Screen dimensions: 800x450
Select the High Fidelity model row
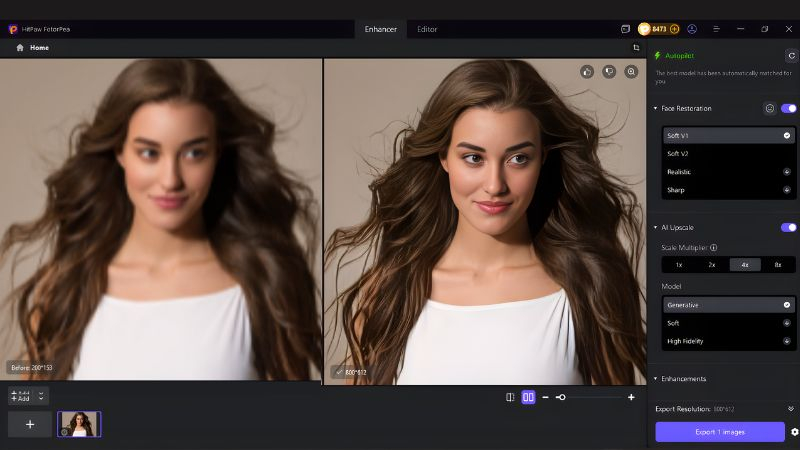(x=728, y=341)
